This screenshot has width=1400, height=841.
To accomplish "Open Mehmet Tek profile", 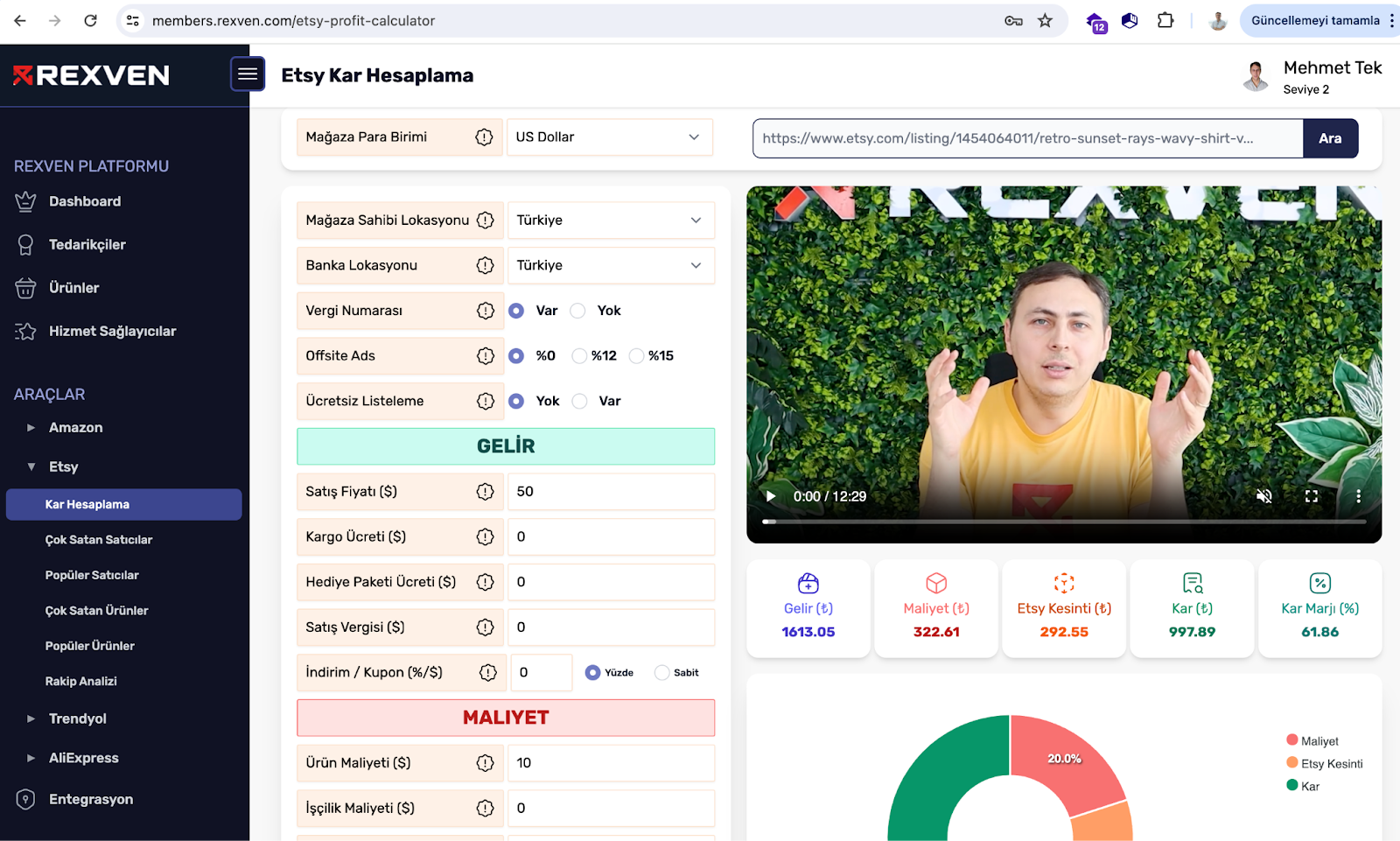I will coord(1312,76).
